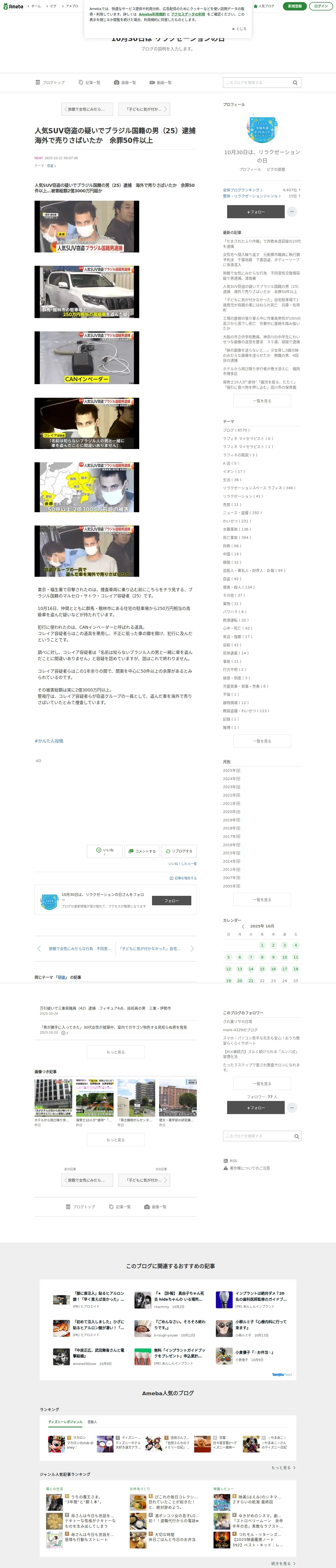Open the theme 窃盗 ( 92 )
Viewport: 336px width, 1568px height.
tap(232, 579)
